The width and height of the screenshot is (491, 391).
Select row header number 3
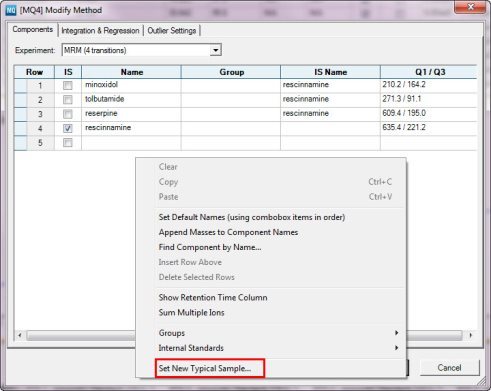click(40, 114)
